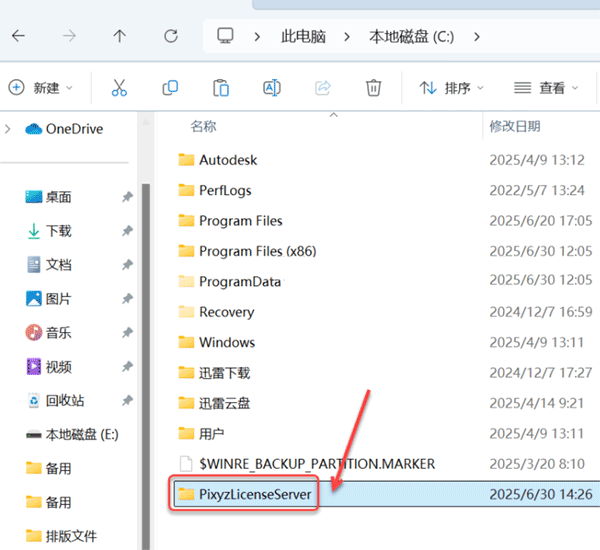600x550 pixels.
Task: Open 回收站 in the sidebar
Action: (x=55, y=400)
